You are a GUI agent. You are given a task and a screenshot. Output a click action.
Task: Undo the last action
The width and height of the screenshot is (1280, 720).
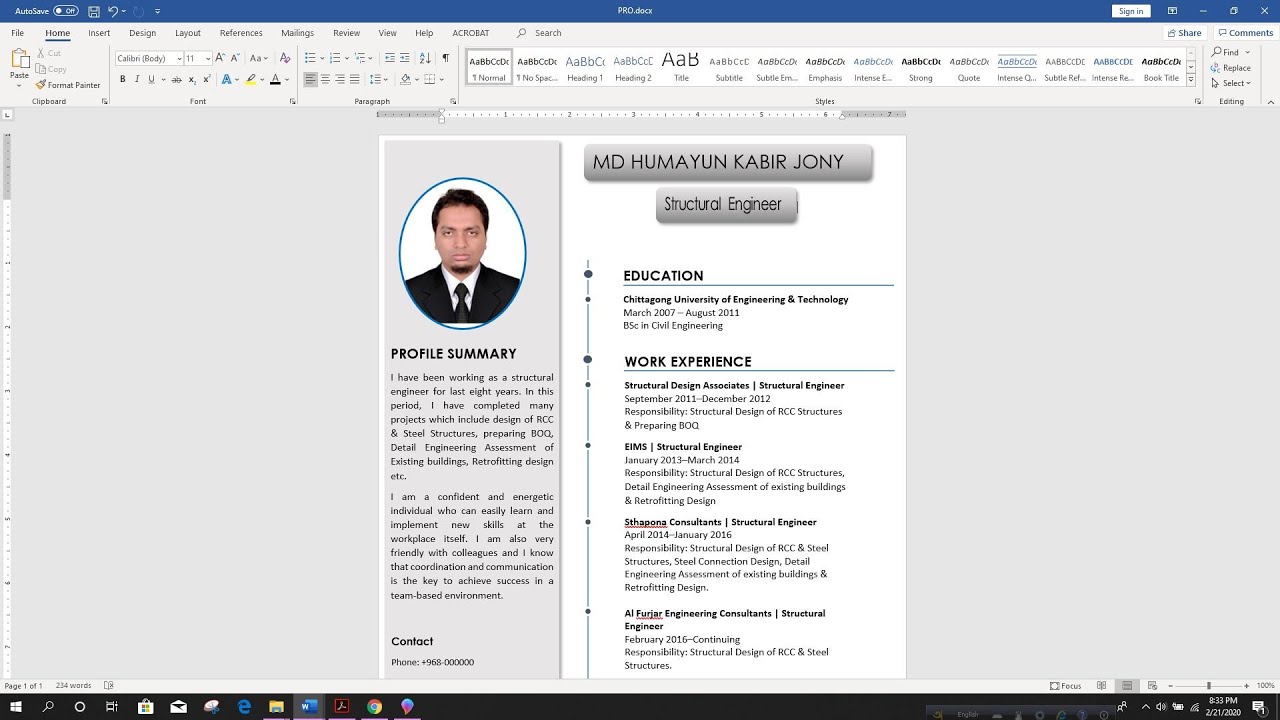click(x=112, y=11)
